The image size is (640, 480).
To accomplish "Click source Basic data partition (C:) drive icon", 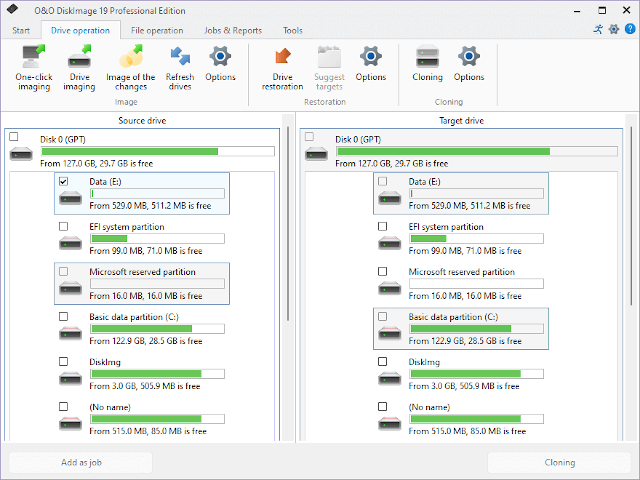I will tap(70, 333).
